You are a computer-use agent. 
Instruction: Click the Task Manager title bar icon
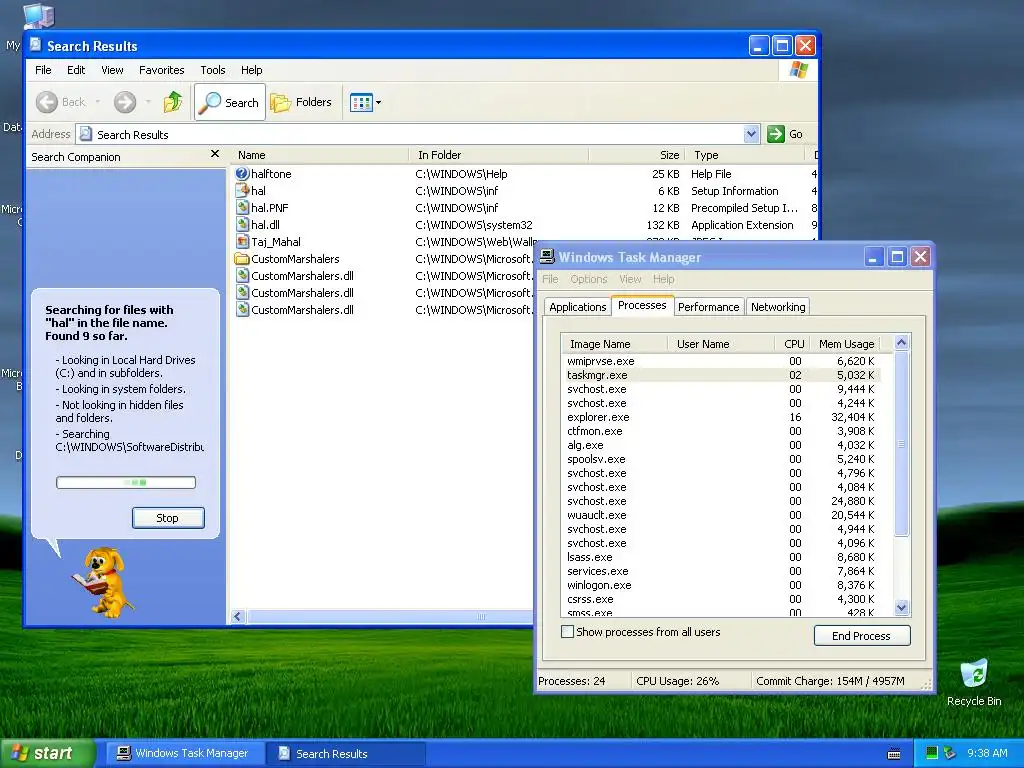tap(547, 256)
